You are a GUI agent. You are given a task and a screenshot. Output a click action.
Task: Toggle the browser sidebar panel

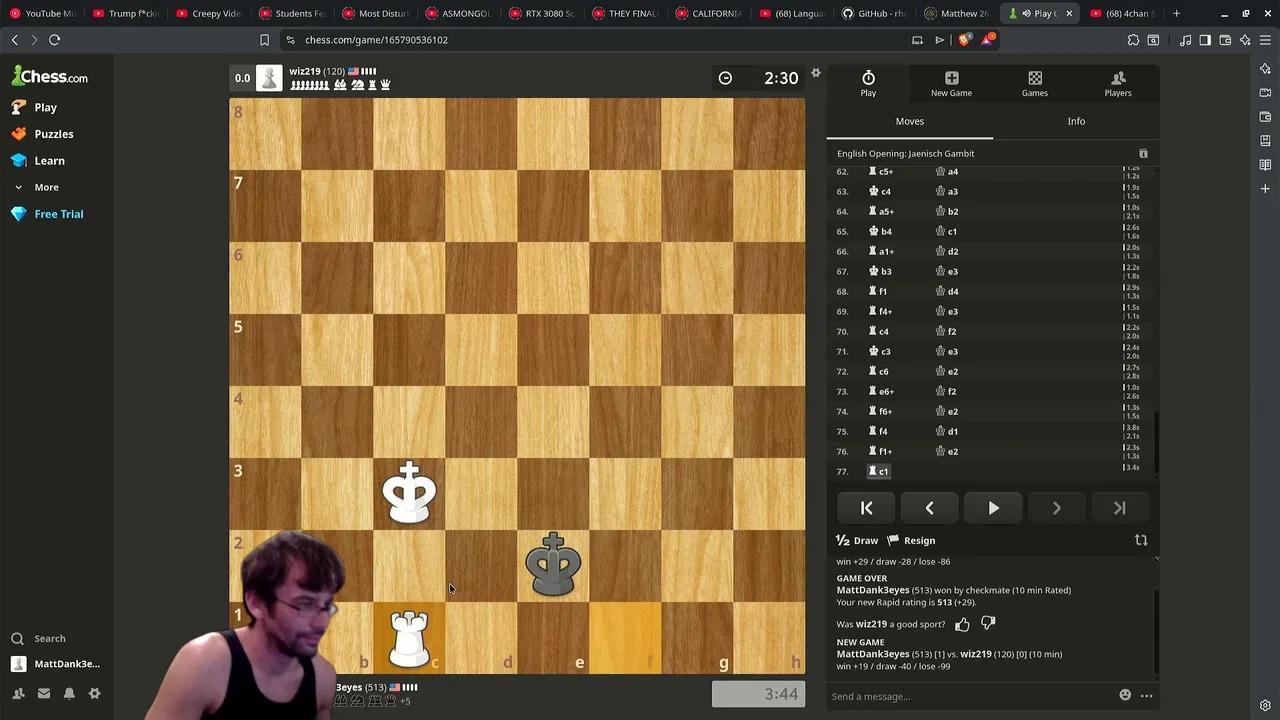click(x=1205, y=40)
